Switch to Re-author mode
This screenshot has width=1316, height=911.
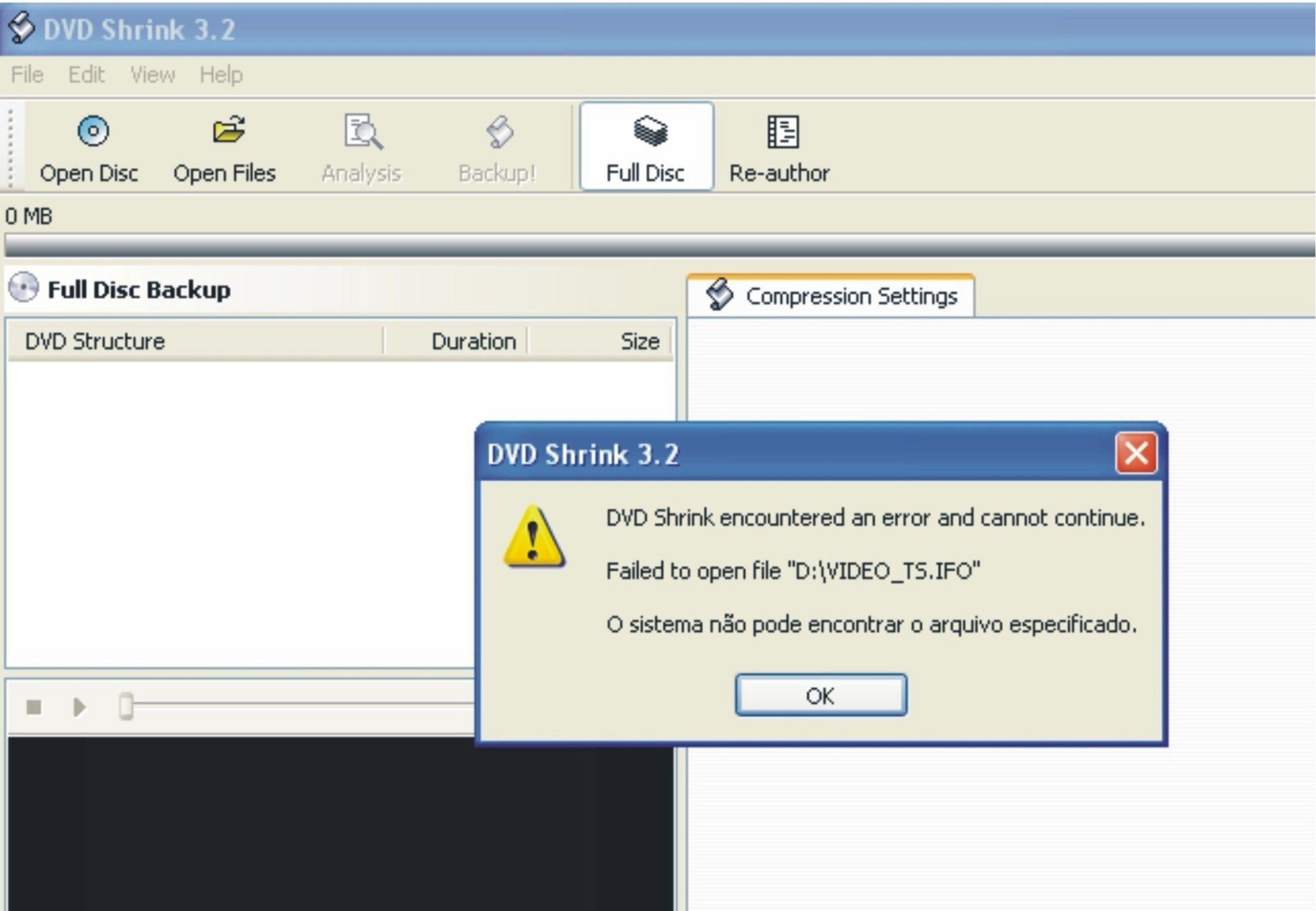tap(780, 146)
